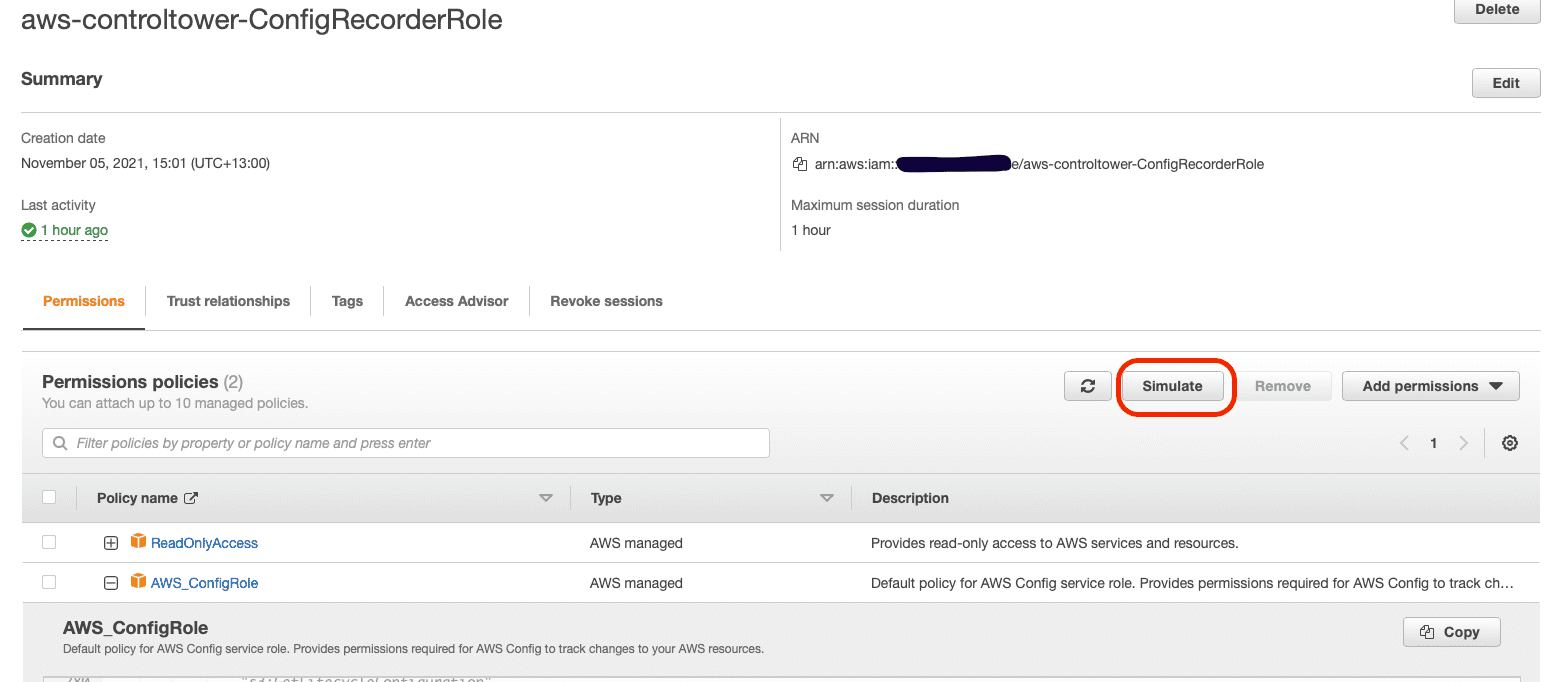Click the refresh policies icon button
The height and width of the screenshot is (682, 1555).
(x=1088, y=386)
